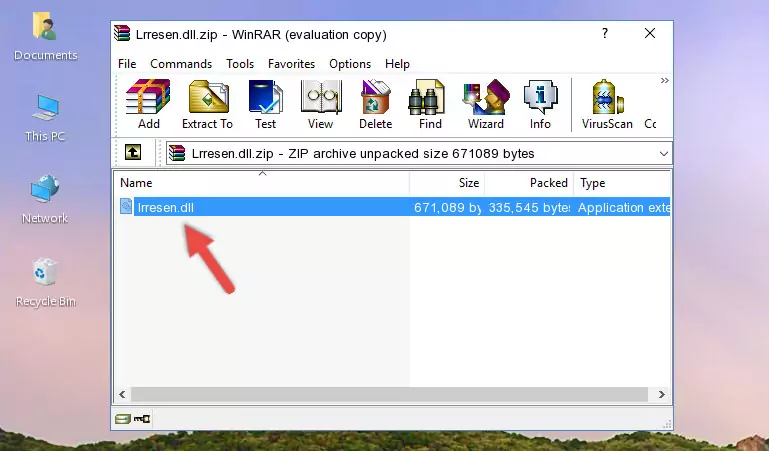Click the Add toolbar icon
The height and width of the screenshot is (451, 769).
[x=148, y=105]
